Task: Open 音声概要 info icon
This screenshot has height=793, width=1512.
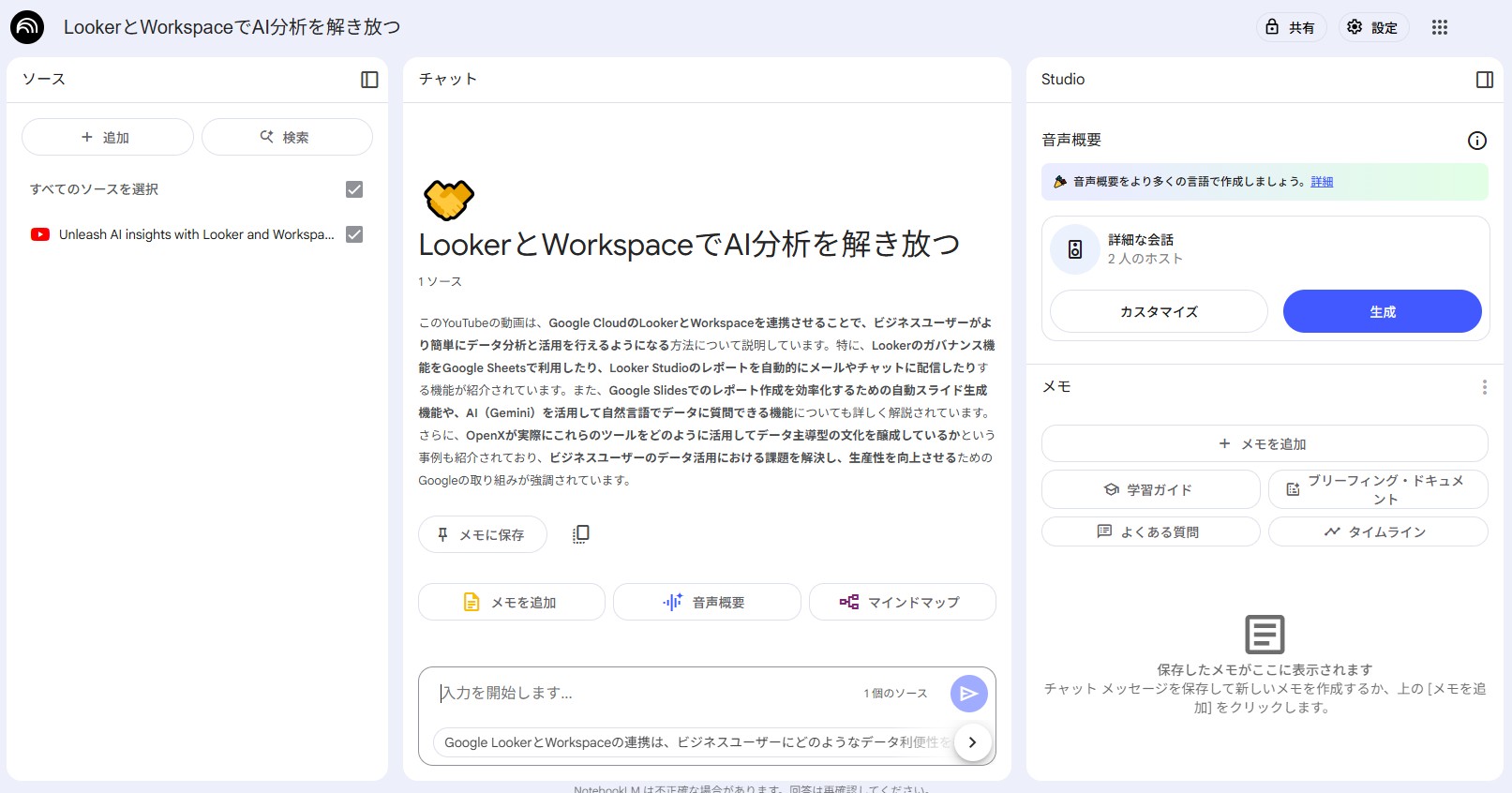Action: [x=1476, y=141]
